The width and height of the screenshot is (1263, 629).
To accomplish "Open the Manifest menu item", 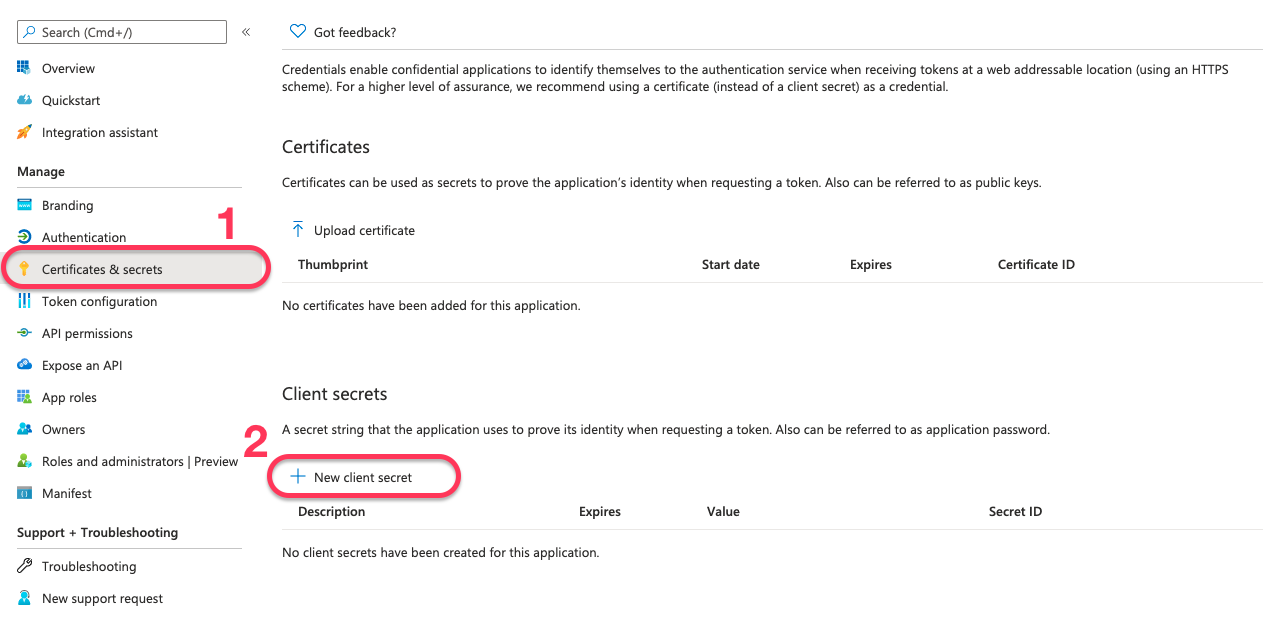I will pyautogui.click(x=66, y=494).
